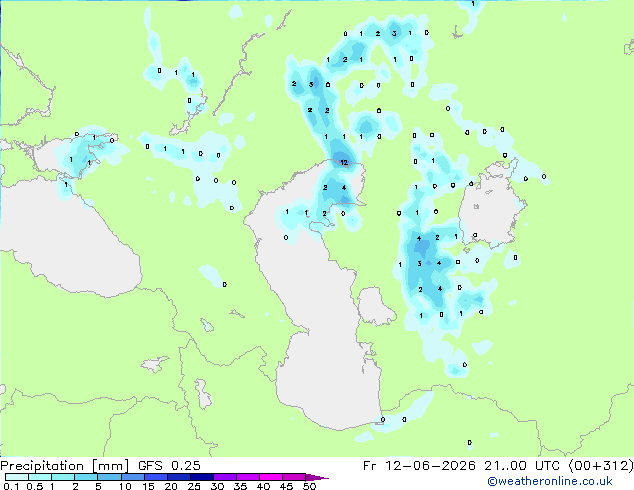Screen dimensions: 634x490
Task: Click the '(00+312)' forecast offset text
Action: [x=601, y=466]
